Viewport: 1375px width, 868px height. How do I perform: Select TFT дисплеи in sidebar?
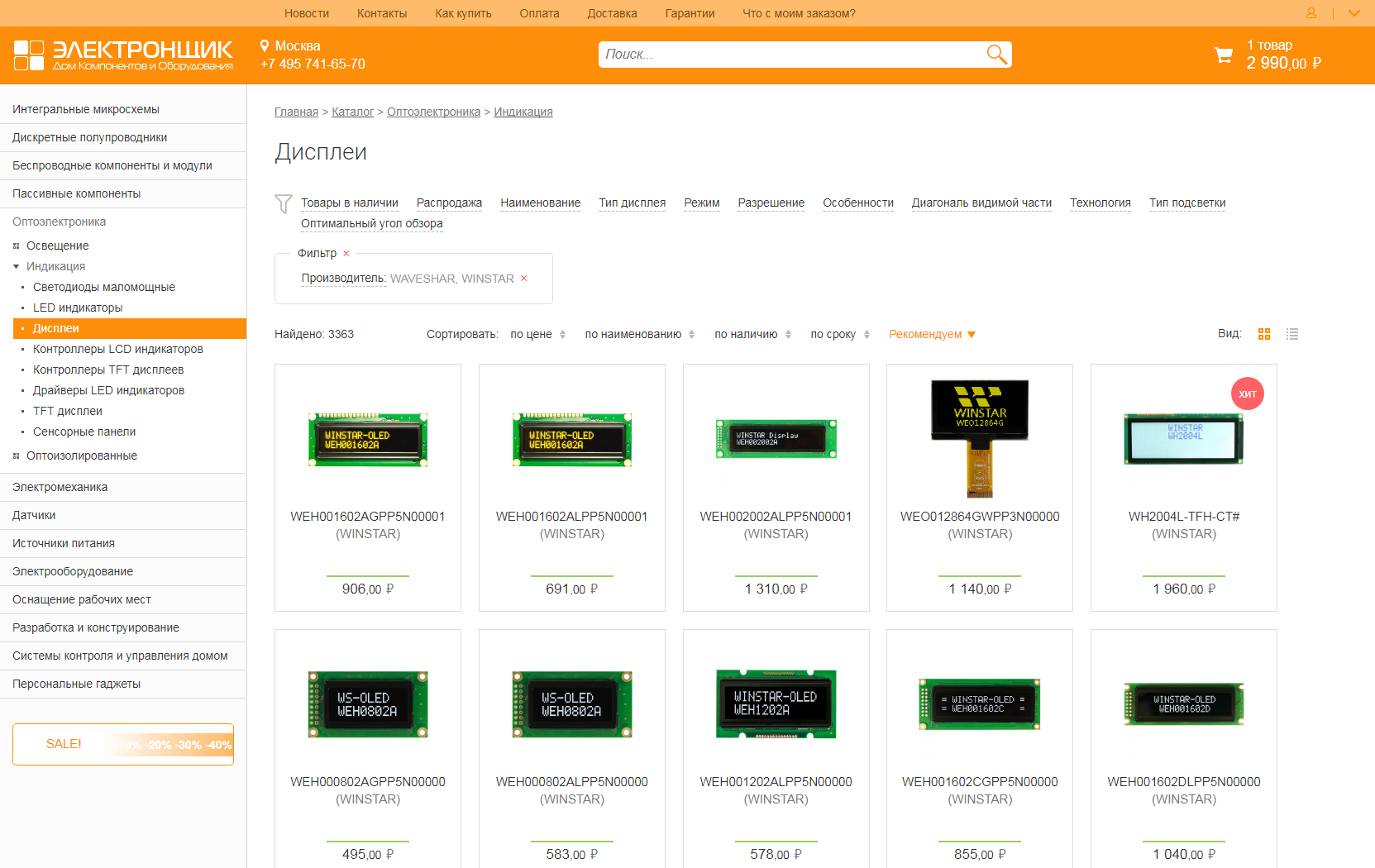coord(68,411)
